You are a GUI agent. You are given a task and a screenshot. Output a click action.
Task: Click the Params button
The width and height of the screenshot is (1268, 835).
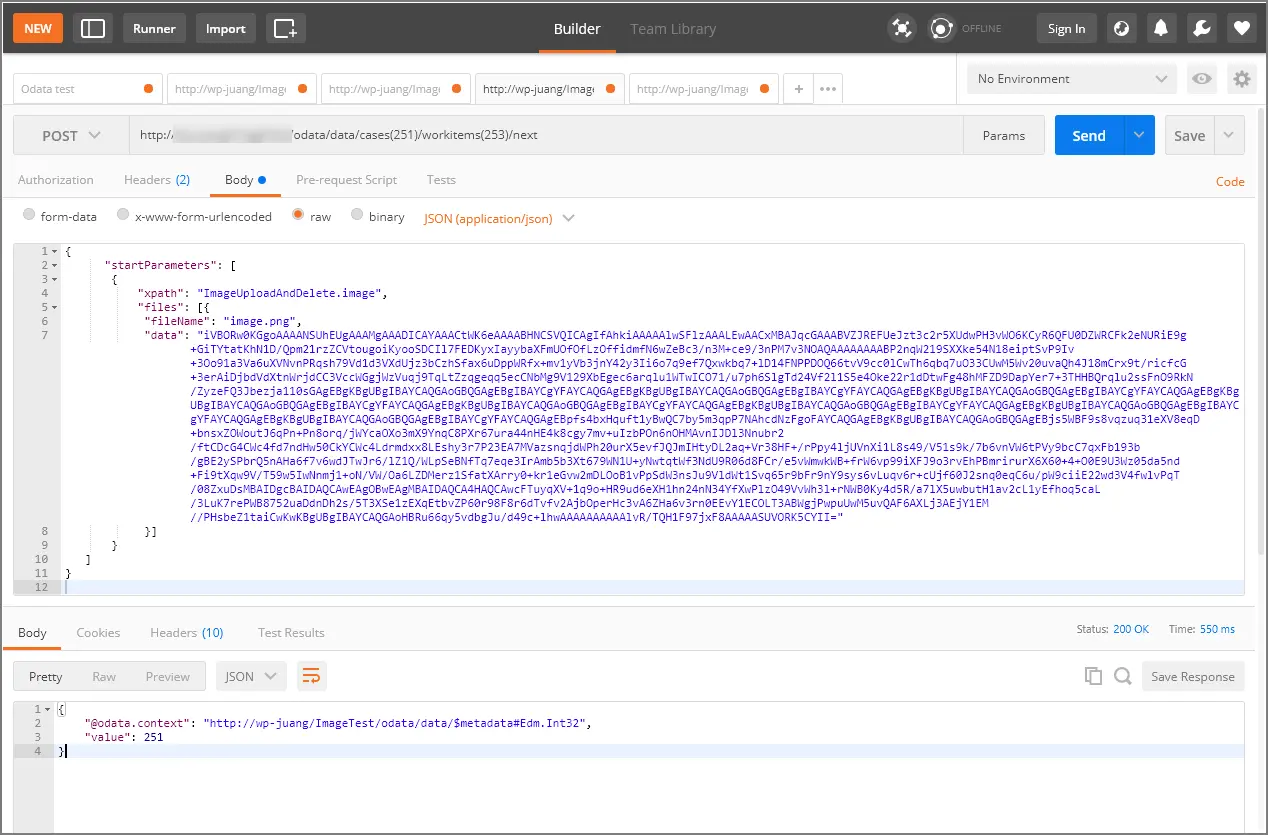point(1004,135)
